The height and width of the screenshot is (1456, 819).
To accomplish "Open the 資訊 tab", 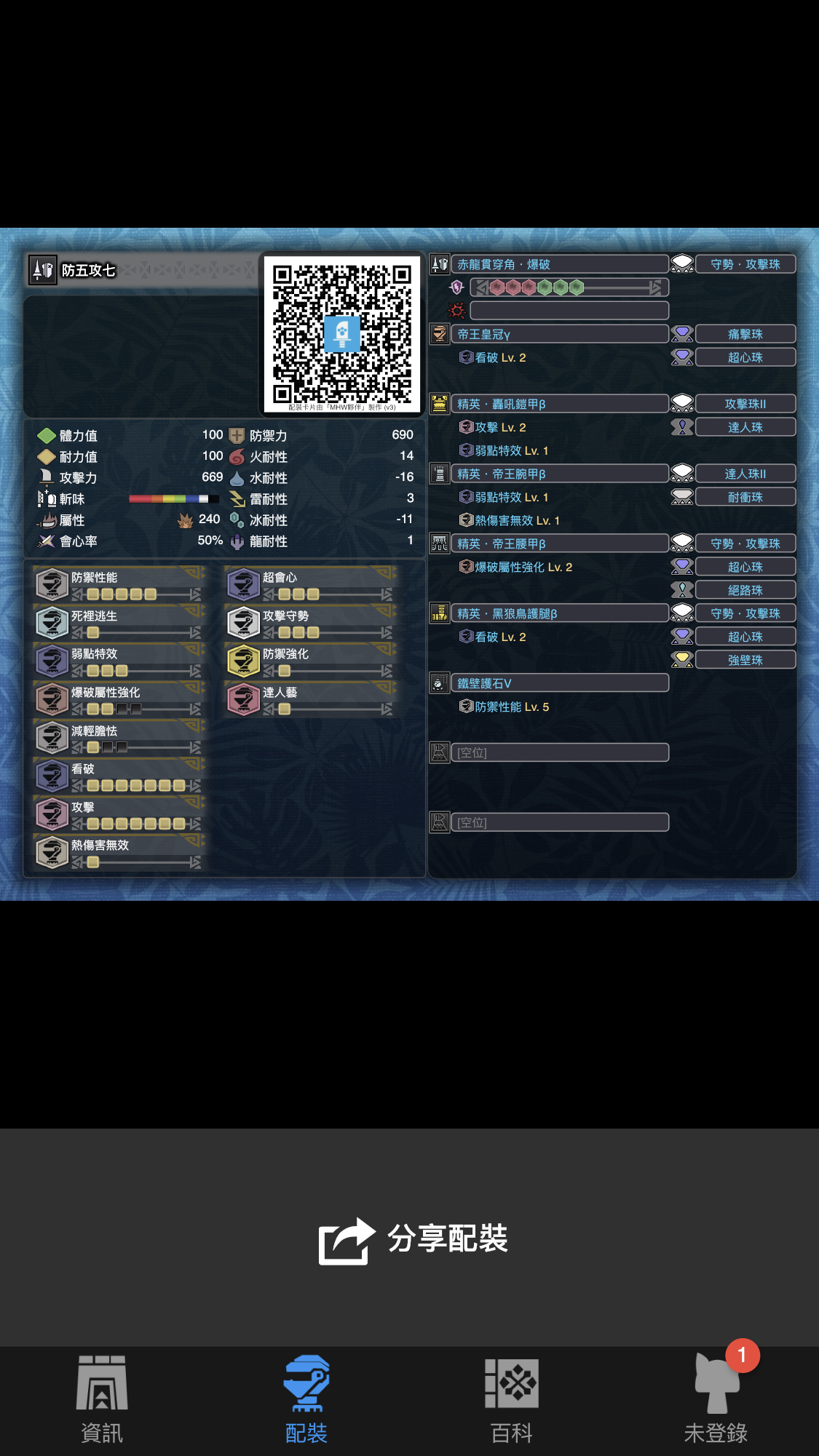I will [x=102, y=1400].
